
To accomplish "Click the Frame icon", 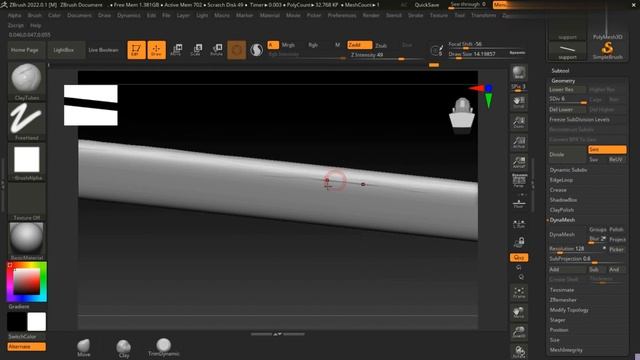I will (519, 292).
